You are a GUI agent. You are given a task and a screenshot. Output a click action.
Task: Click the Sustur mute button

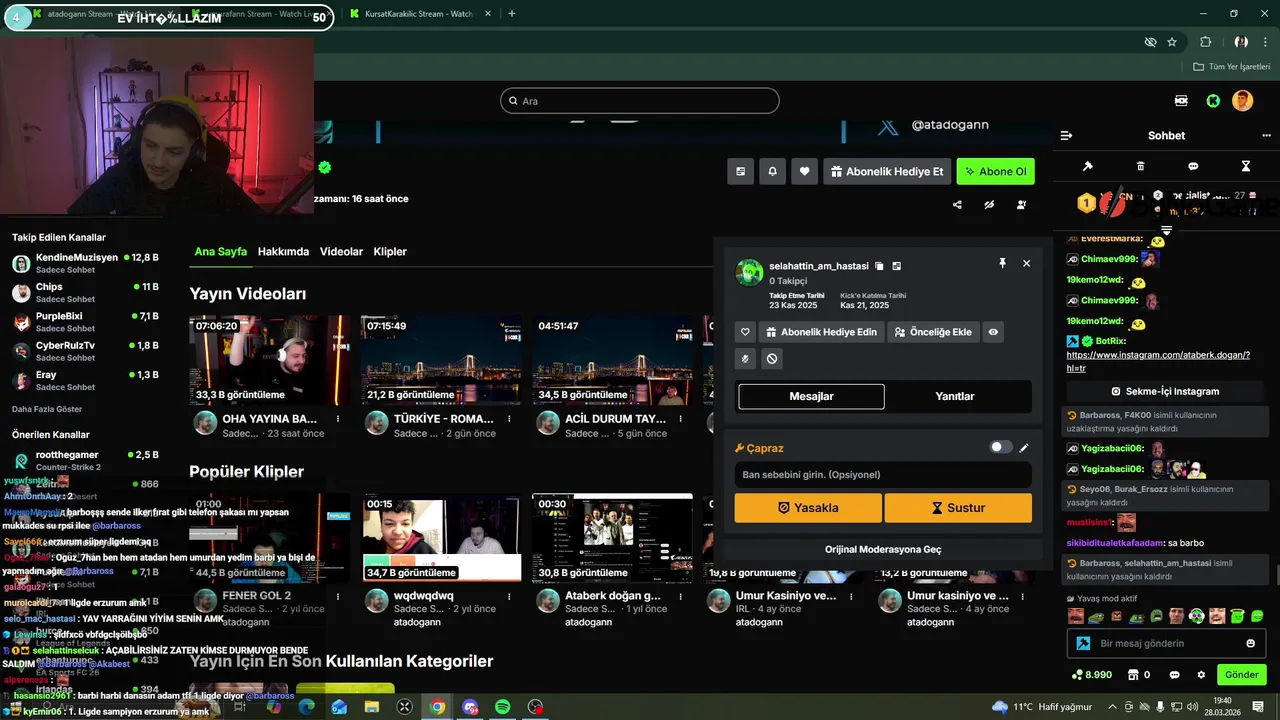click(x=958, y=508)
